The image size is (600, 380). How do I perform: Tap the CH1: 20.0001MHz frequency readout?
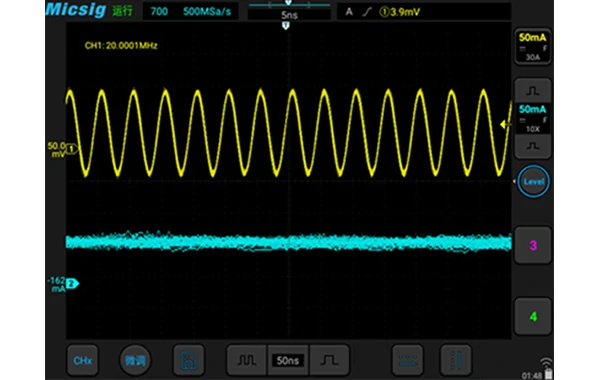pos(121,46)
